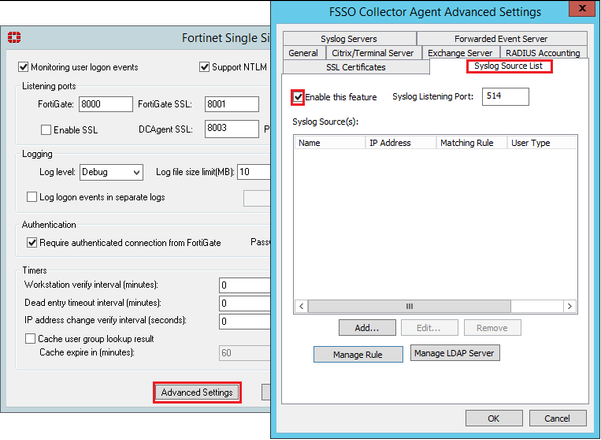The width and height of the screenshot is (601, 440).
Task: Click Workstation verify interval field
Action: (x=245, y=286)
